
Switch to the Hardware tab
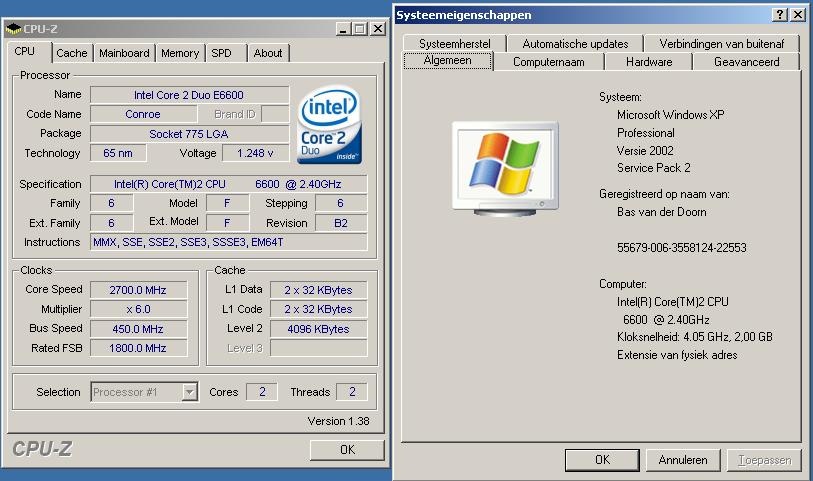649,62
